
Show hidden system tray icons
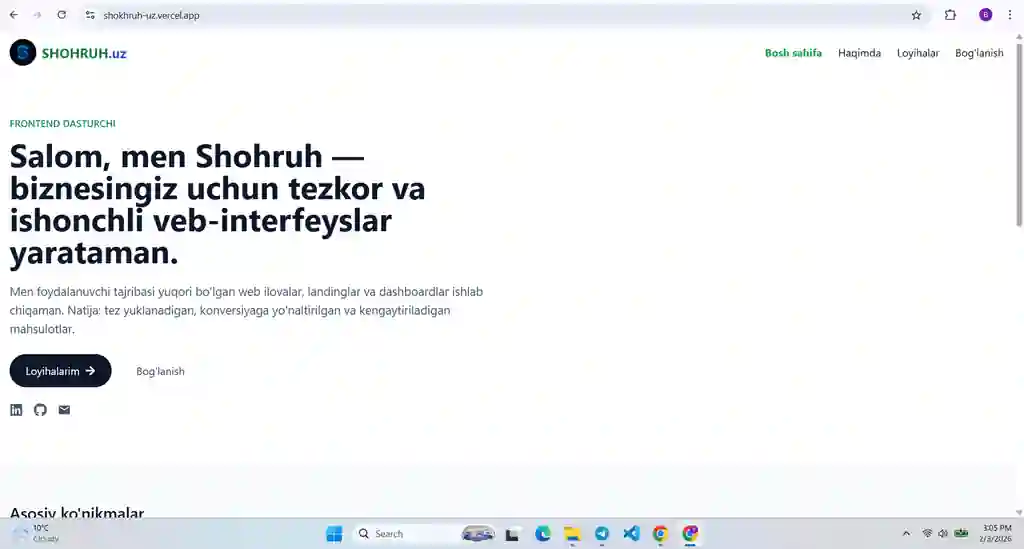[906, 533]
